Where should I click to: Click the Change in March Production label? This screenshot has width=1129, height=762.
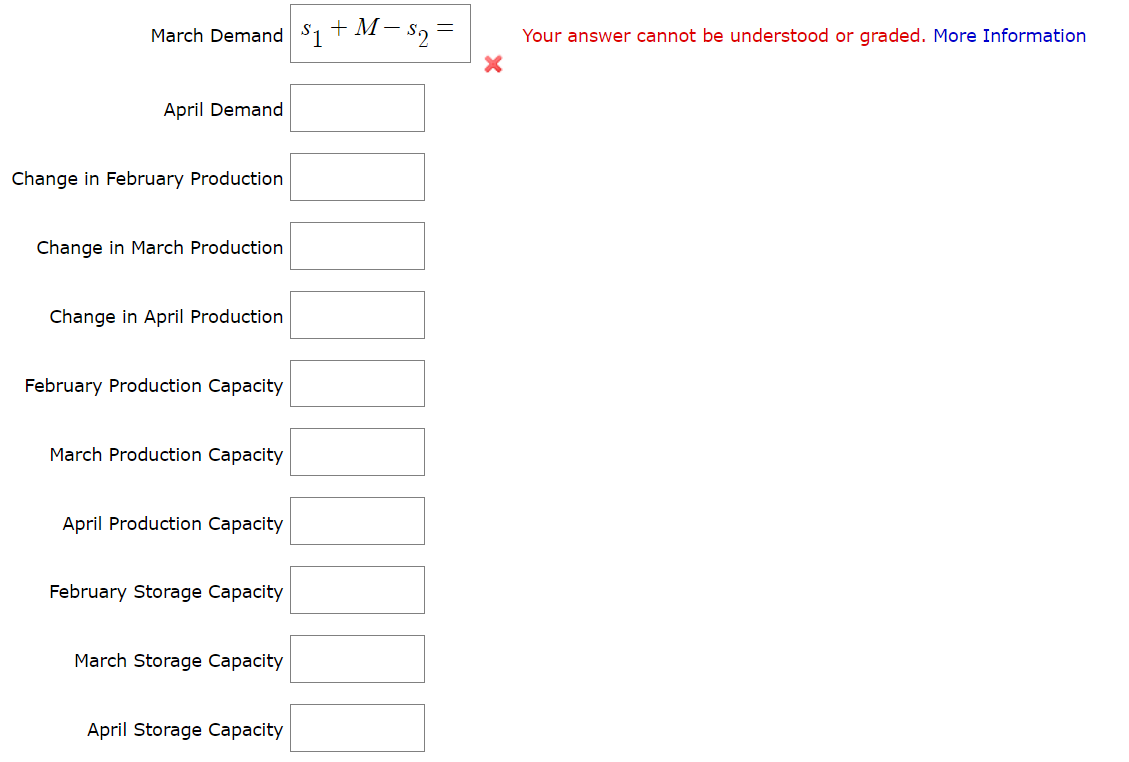click(159, 247)
